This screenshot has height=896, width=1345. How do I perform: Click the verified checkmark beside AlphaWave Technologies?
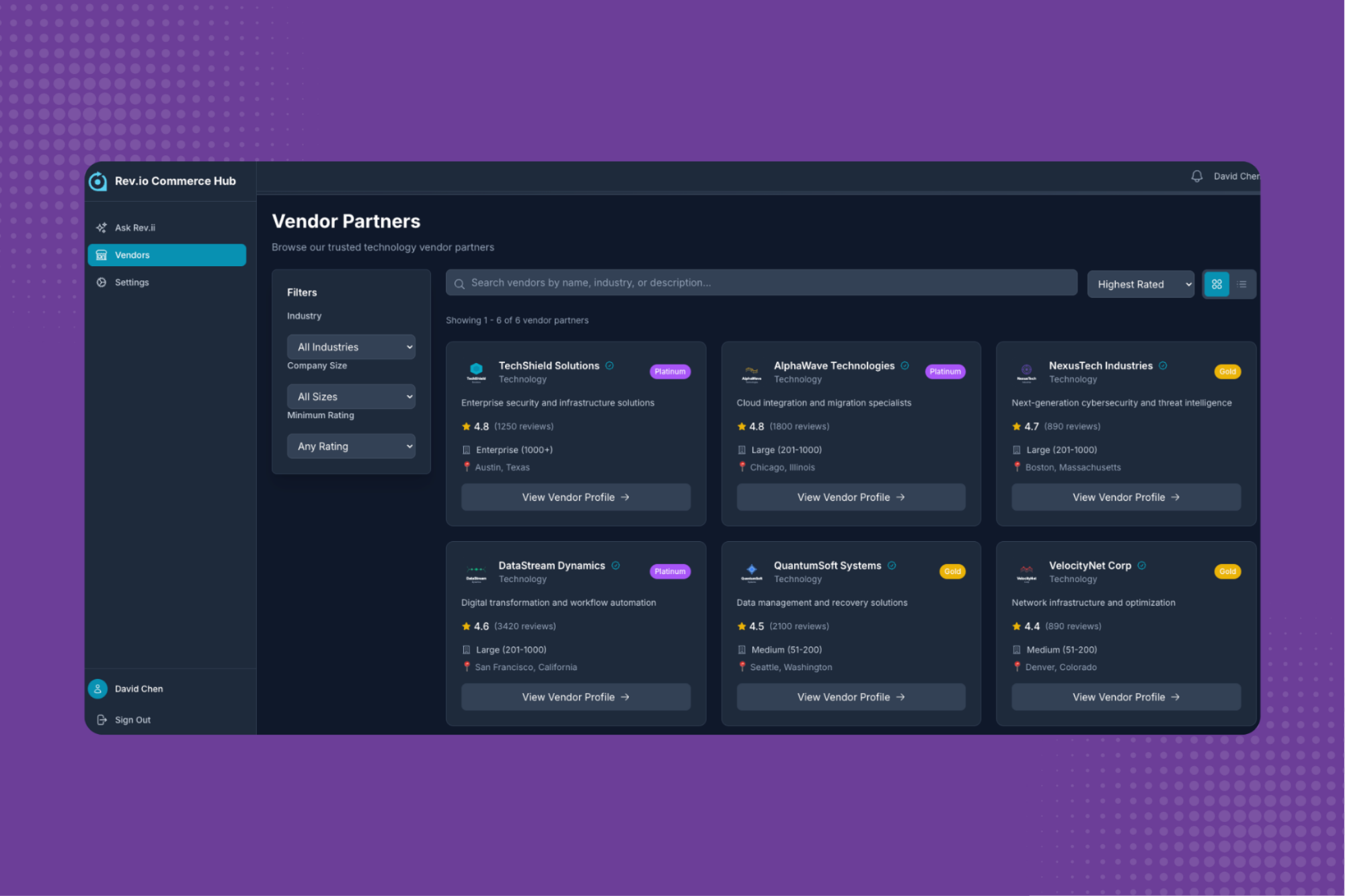906,365
